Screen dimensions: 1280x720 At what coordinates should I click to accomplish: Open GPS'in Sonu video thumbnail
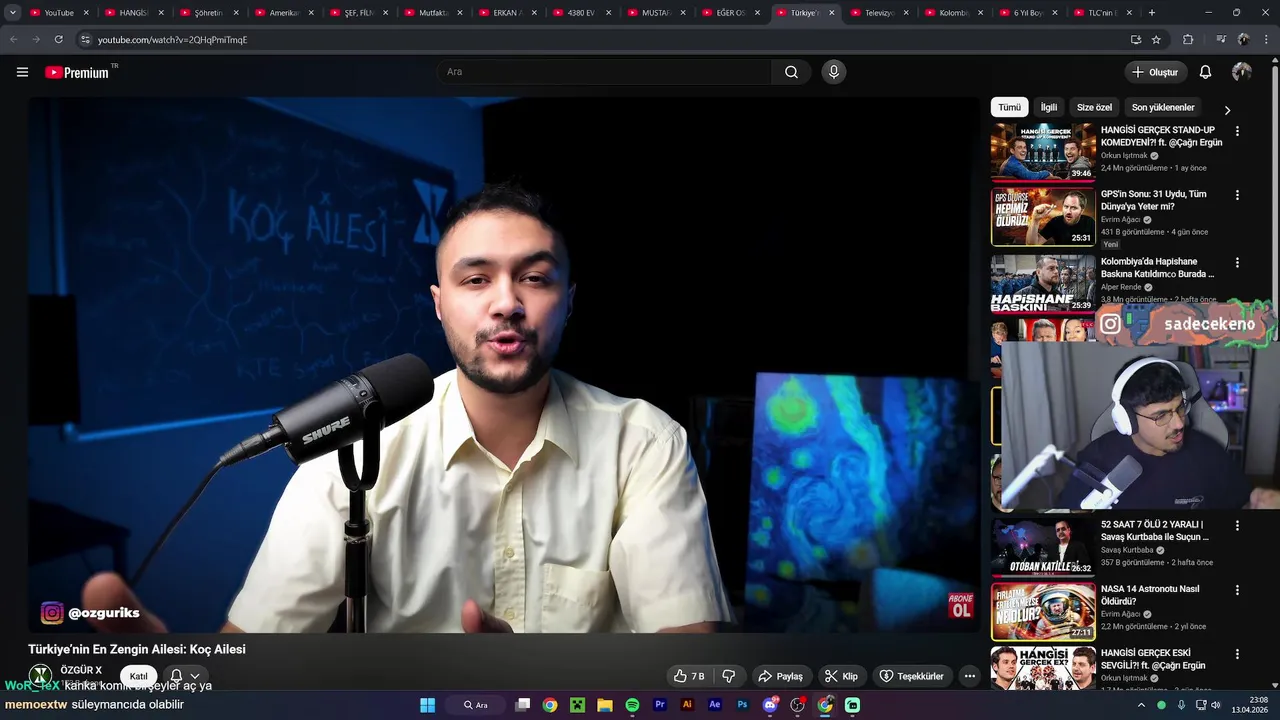1043,217
